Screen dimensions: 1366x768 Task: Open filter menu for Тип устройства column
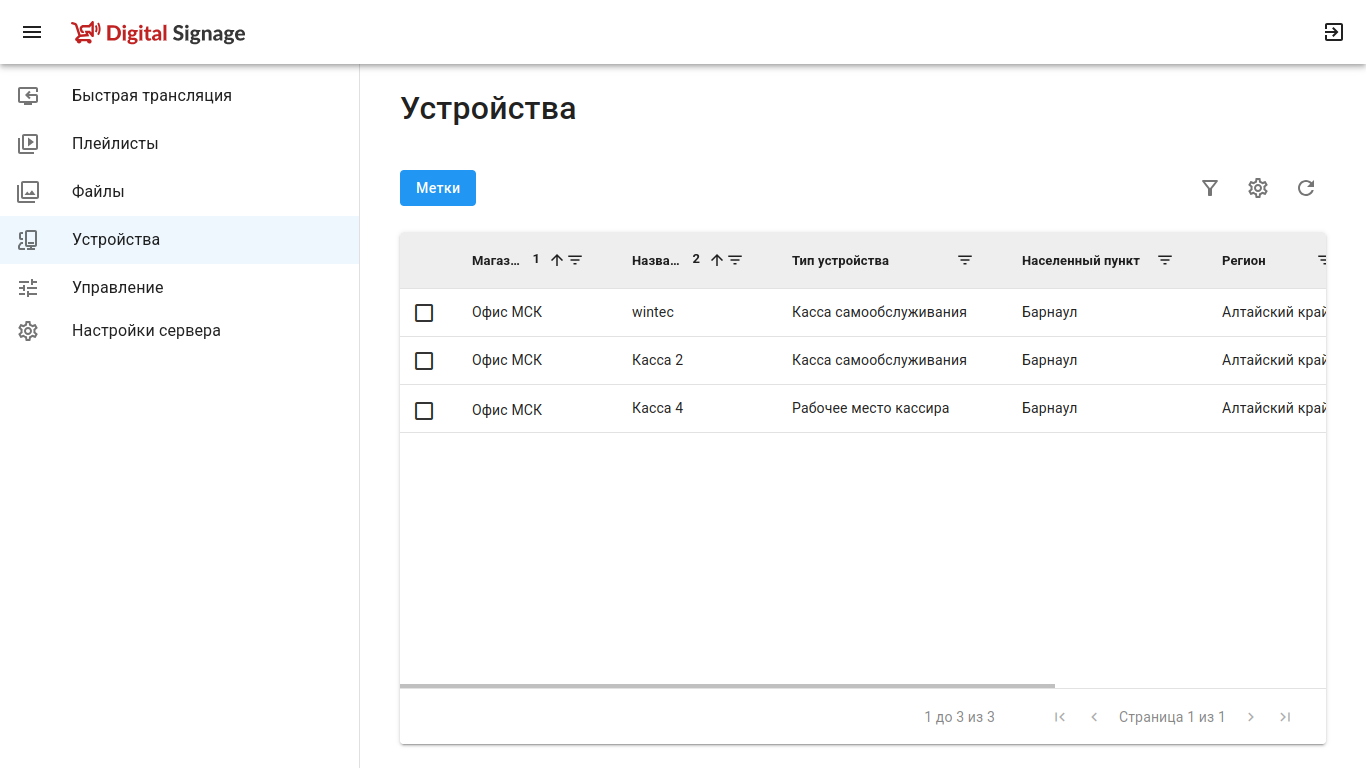pos(965,260)
